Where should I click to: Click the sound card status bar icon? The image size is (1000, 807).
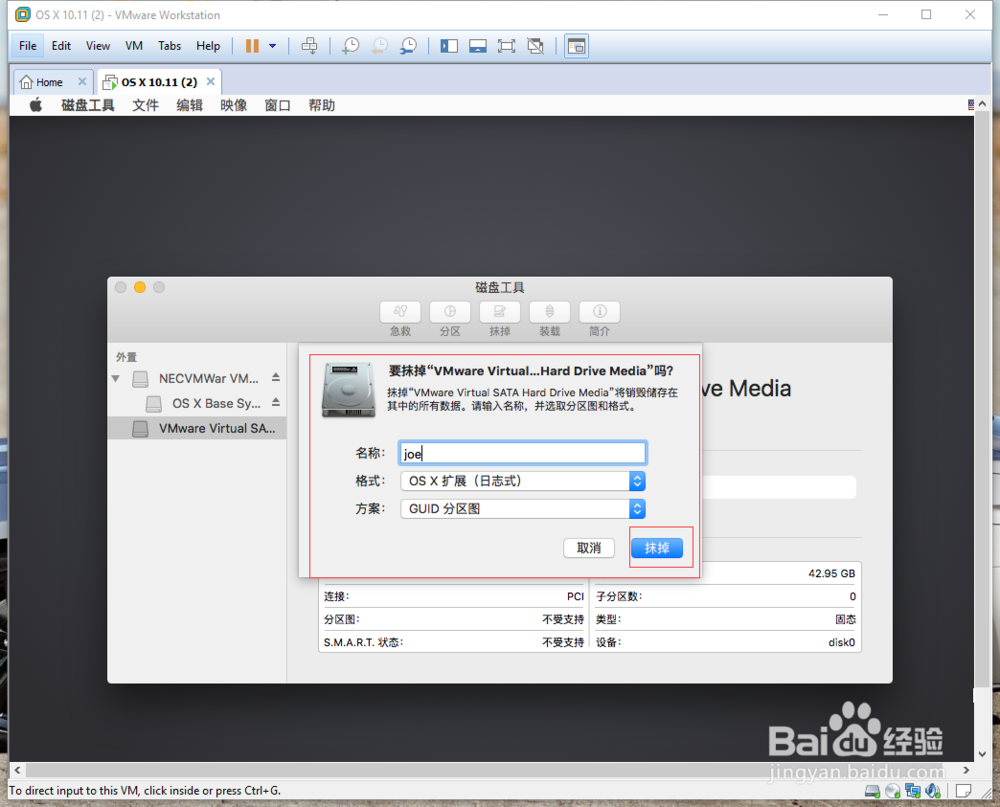[x=933, y=791]
